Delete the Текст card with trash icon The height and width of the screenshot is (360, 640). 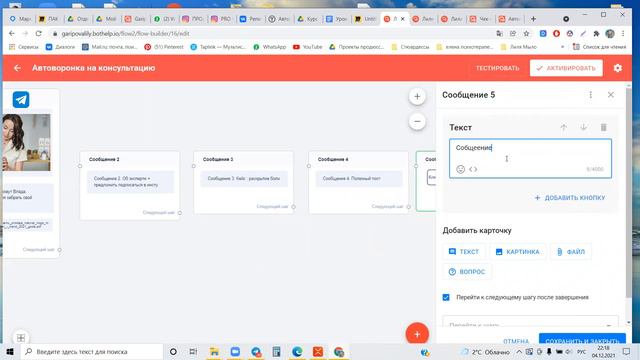[x=604, y=127]
